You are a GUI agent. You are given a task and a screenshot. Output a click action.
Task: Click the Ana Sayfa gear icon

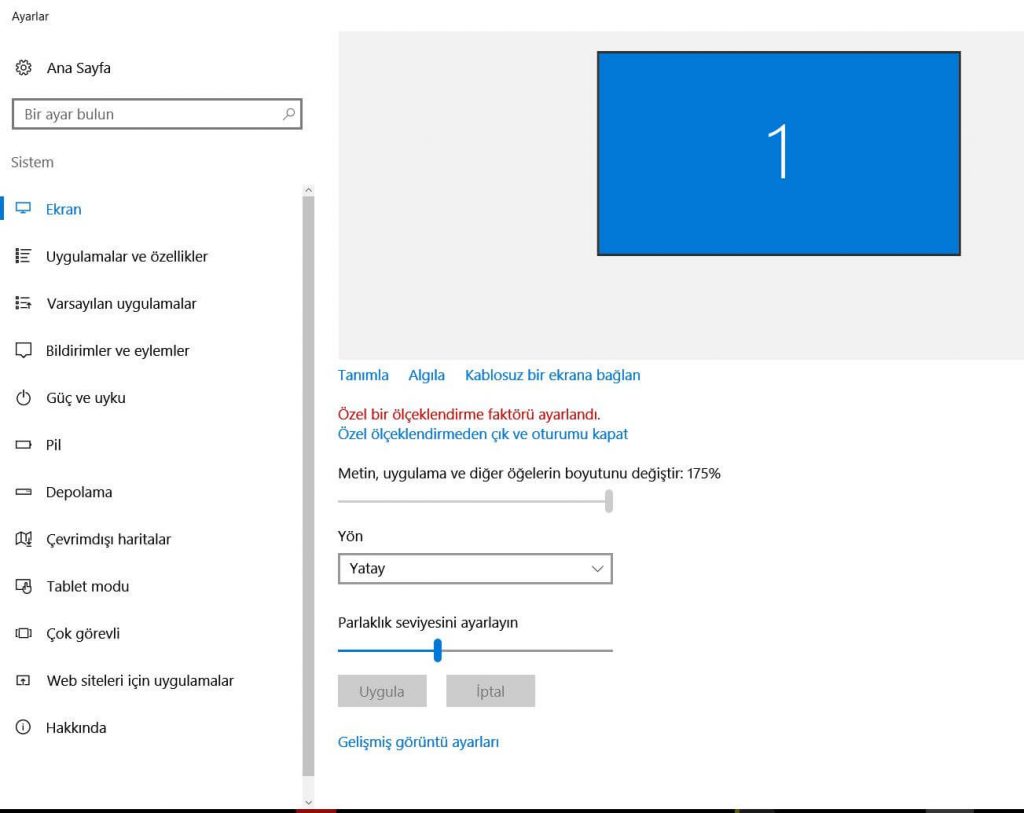coord(24,68)
